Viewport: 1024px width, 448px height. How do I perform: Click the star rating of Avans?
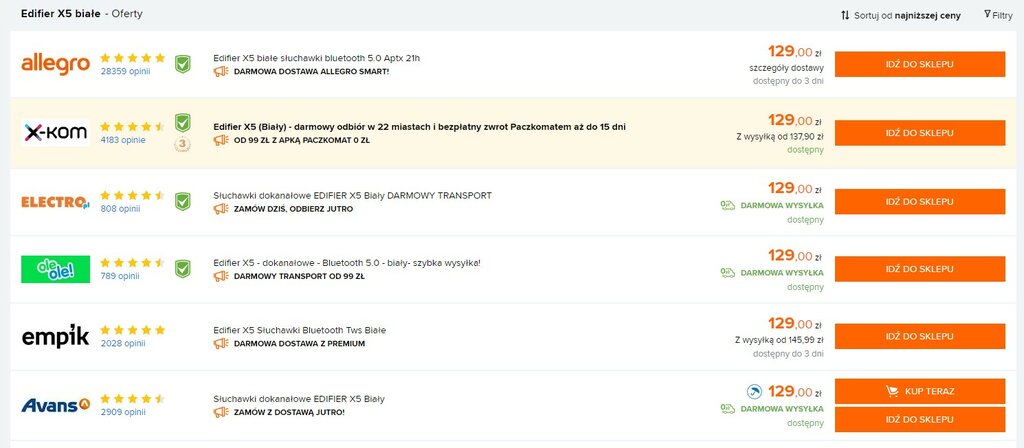click(133, 399)
